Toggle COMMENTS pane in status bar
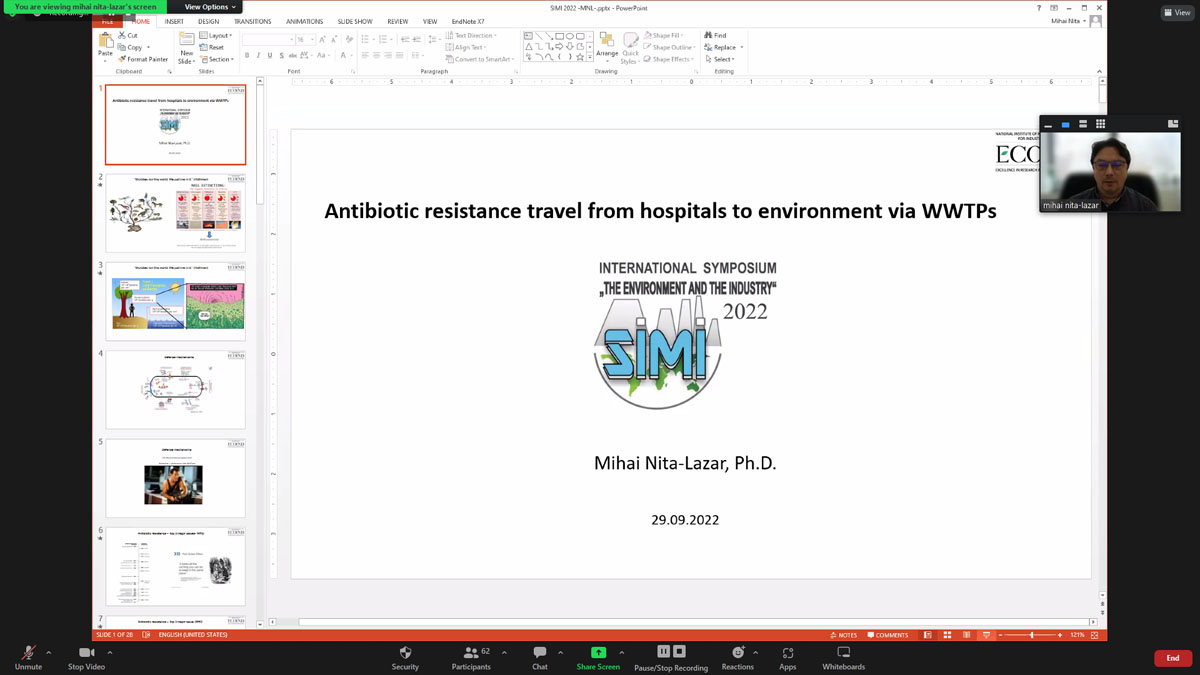This screenshot has height=675, width=1200. click(888, 635)
